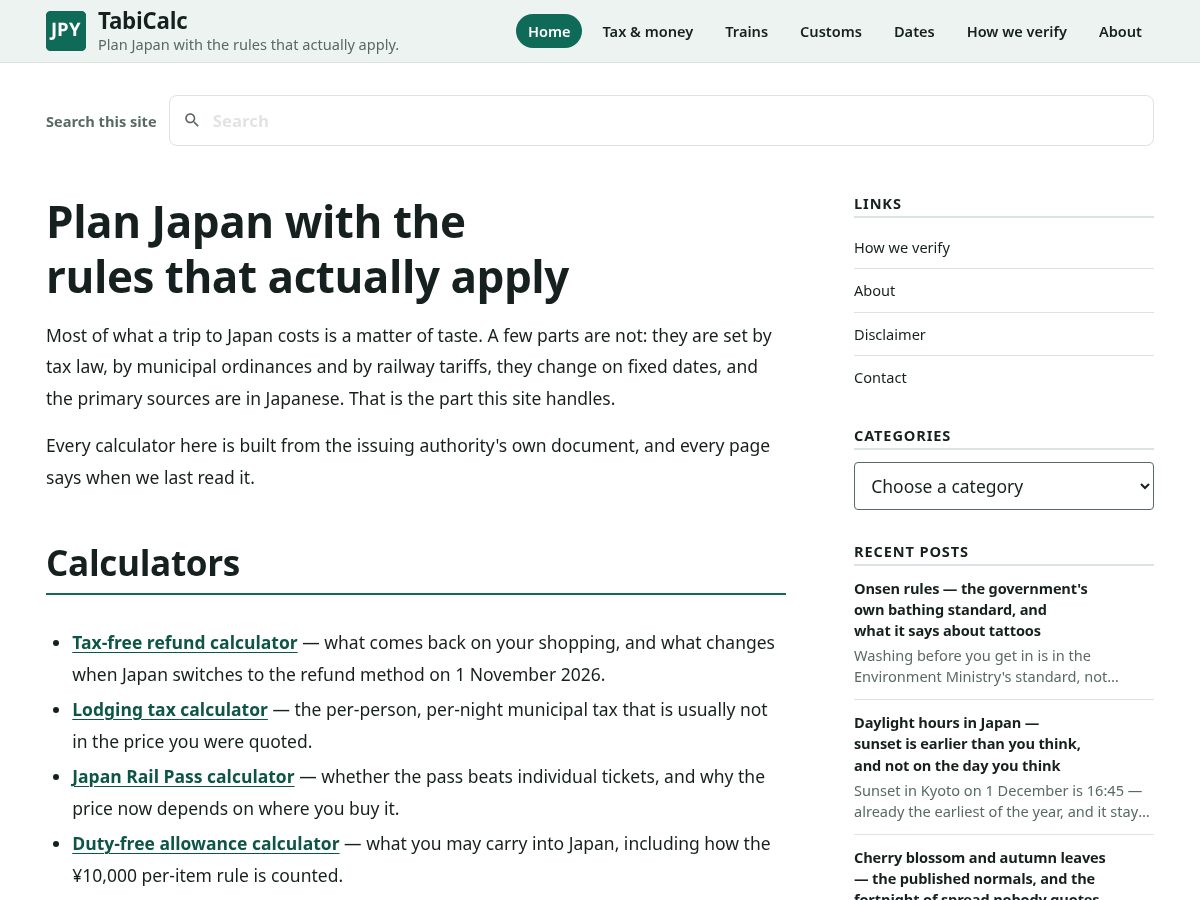Focus the site search field
Image resolution: width=1200 pixels, height=900 pixels.
[661, 120]
